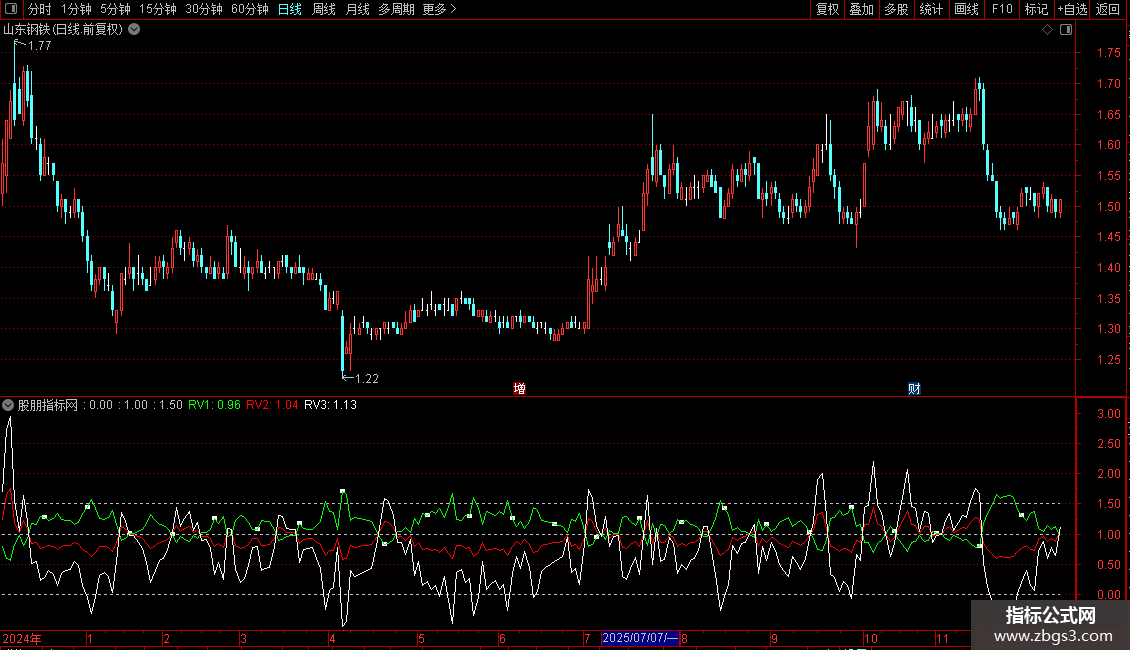Click the RV2: 1.04 indicator value
The width and height of the screenshot is (1130, 650).
coord(272,405)
